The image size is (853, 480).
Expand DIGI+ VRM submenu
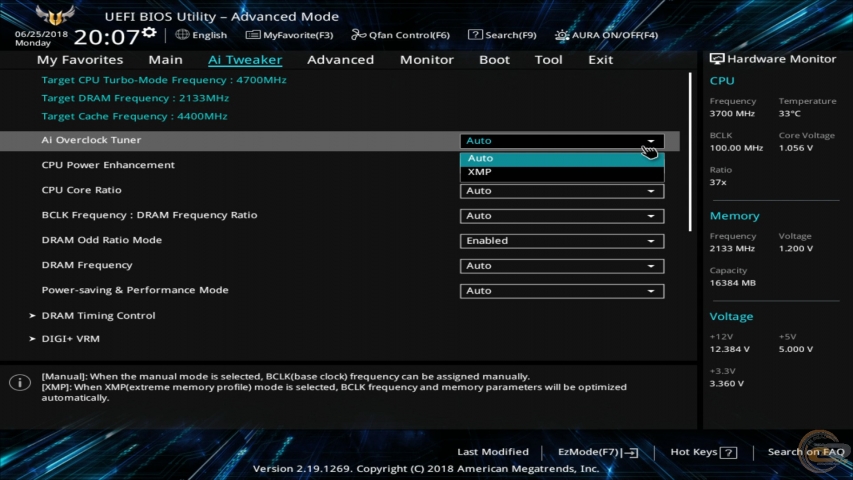tap(70, 339)
